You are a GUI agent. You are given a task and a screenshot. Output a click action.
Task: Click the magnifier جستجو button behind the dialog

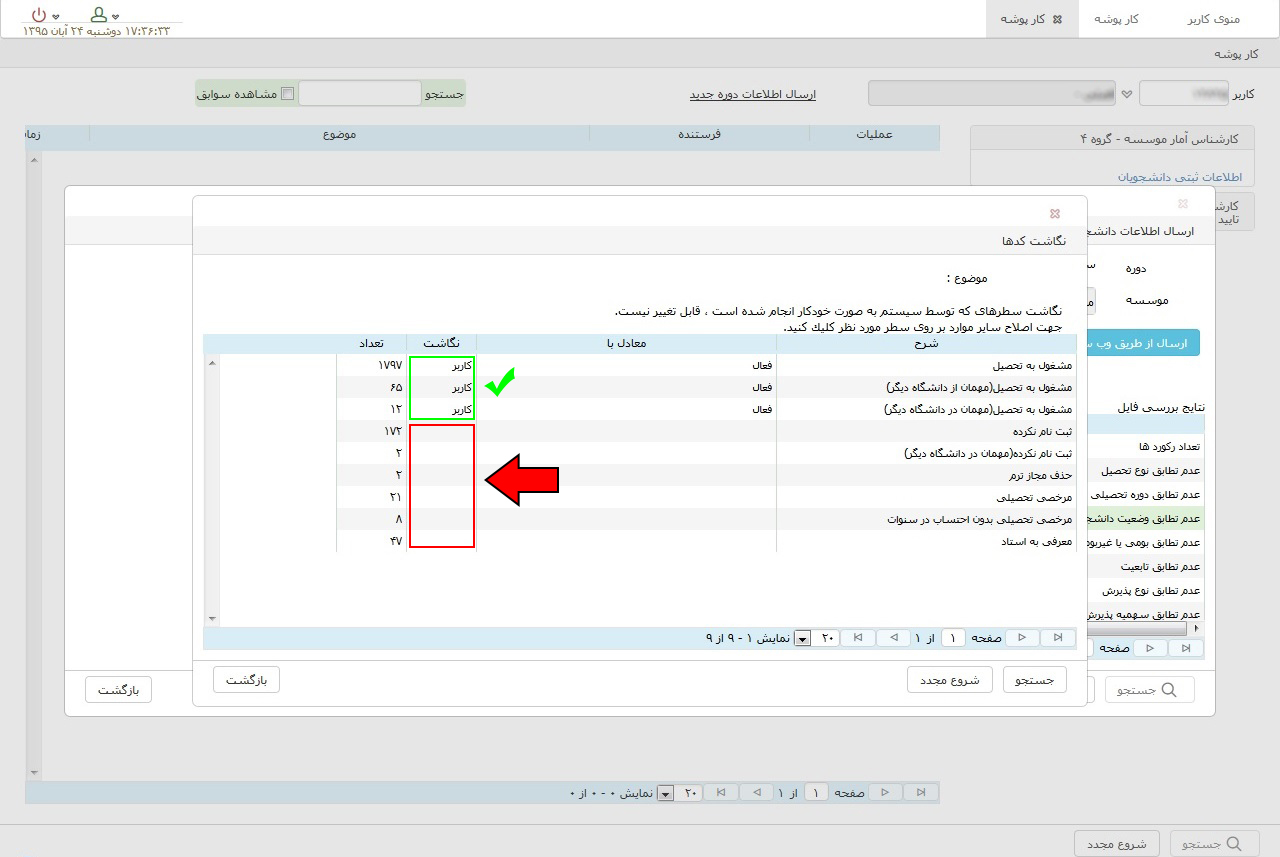point(1149,690)
